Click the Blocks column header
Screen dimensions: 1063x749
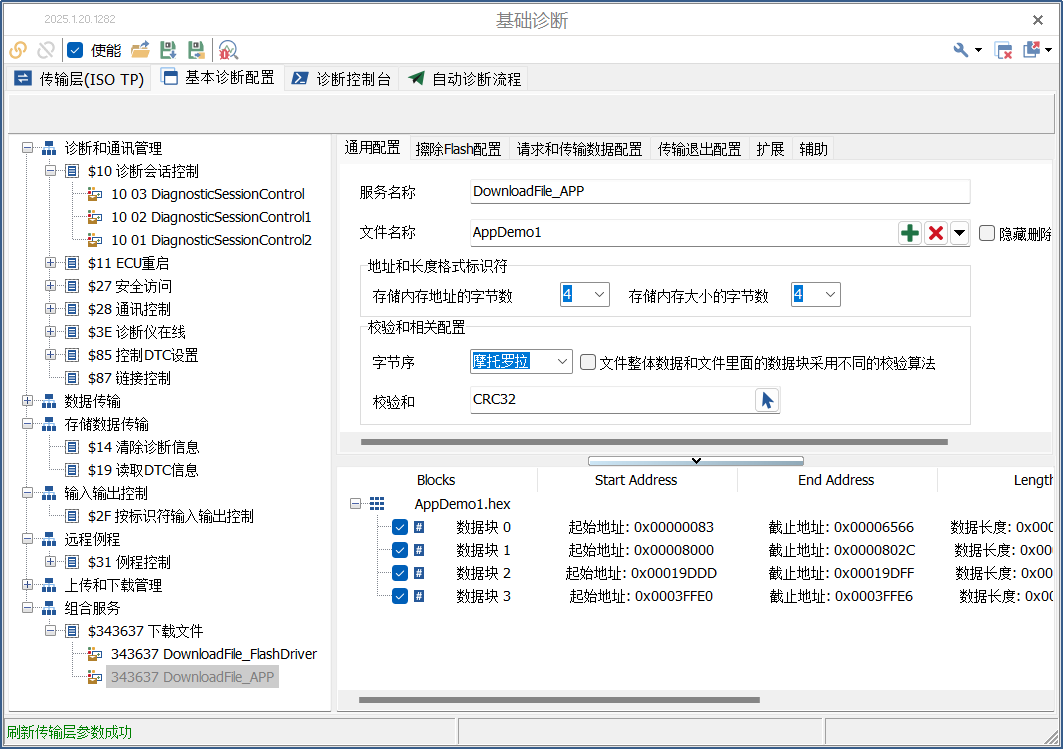click(436, 480)
